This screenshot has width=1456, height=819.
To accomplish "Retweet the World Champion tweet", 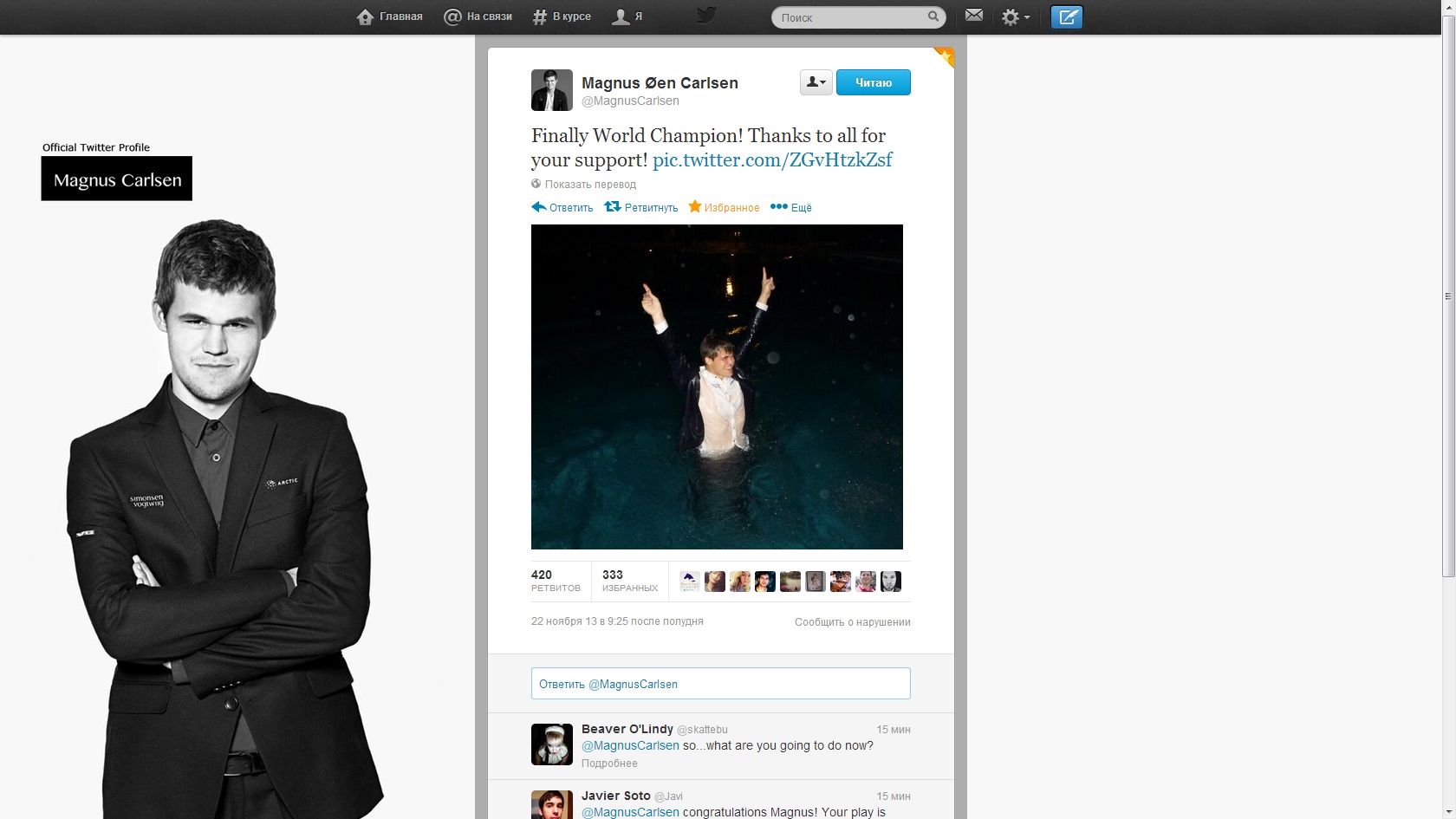I will 641,207.
